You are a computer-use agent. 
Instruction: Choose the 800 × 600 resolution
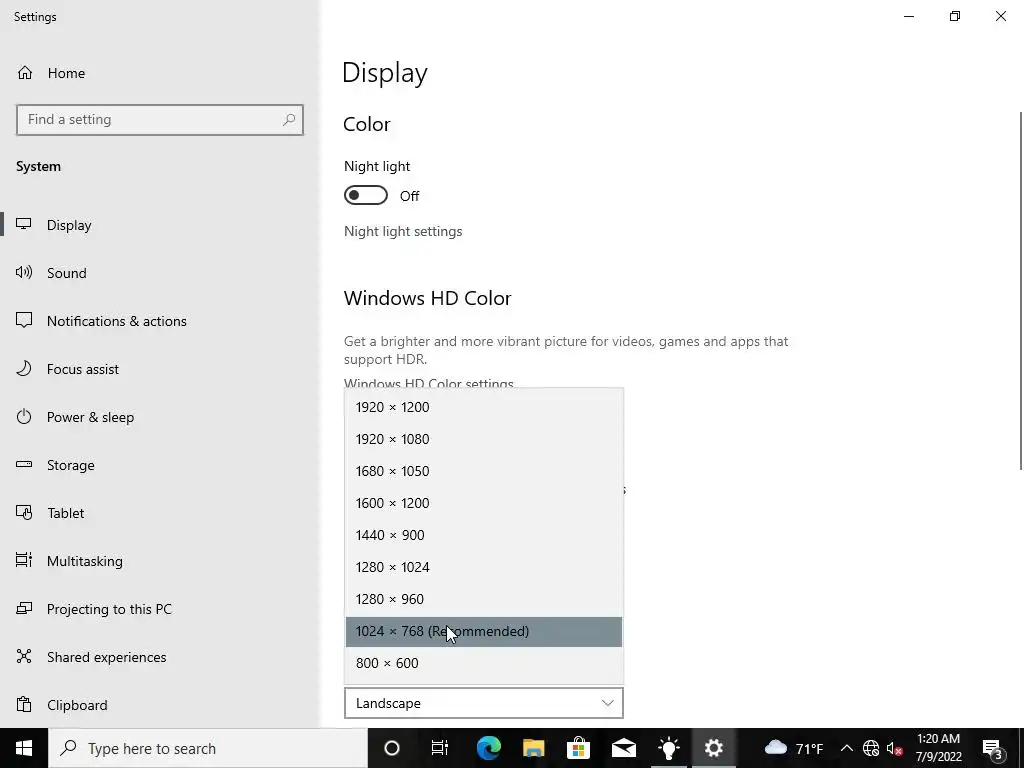coord(484,664)
